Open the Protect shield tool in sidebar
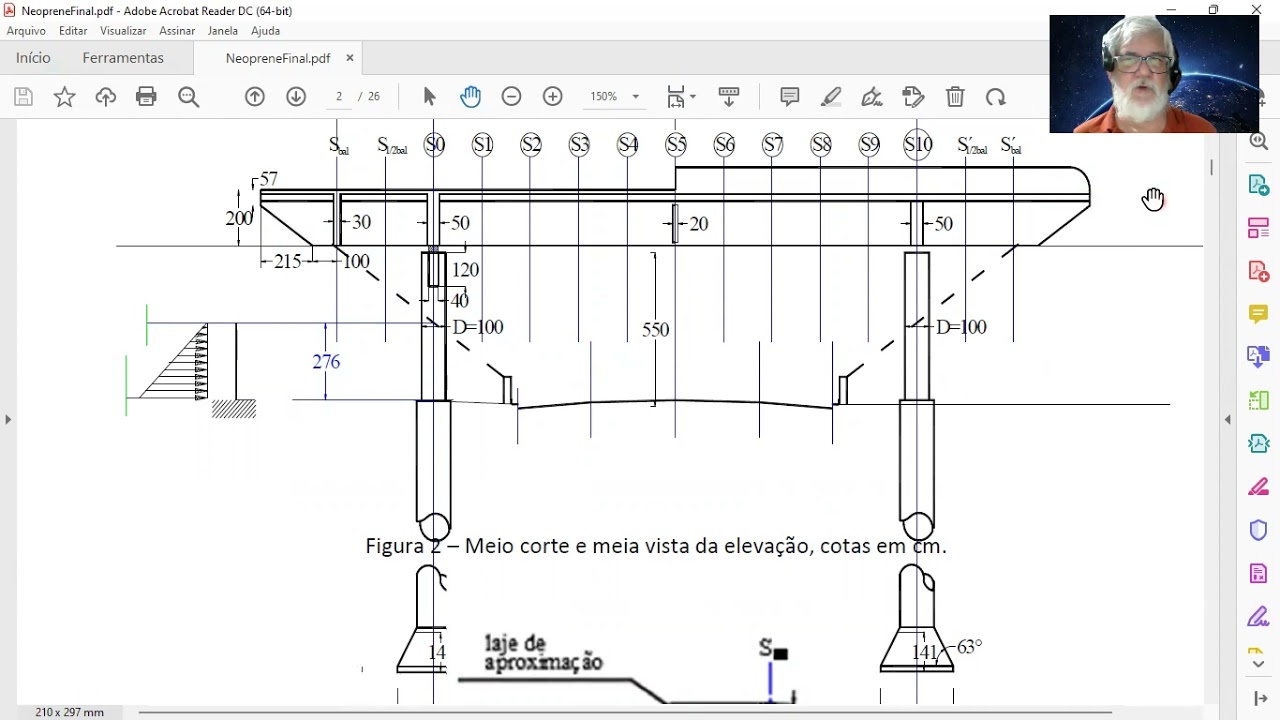Screen dimensions: 1280x720 click(1258, 530)
